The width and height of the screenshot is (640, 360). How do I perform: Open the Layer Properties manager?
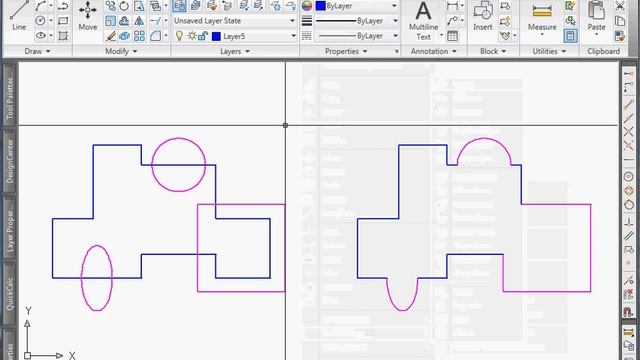pyautogui.click(x=179, y=6)
